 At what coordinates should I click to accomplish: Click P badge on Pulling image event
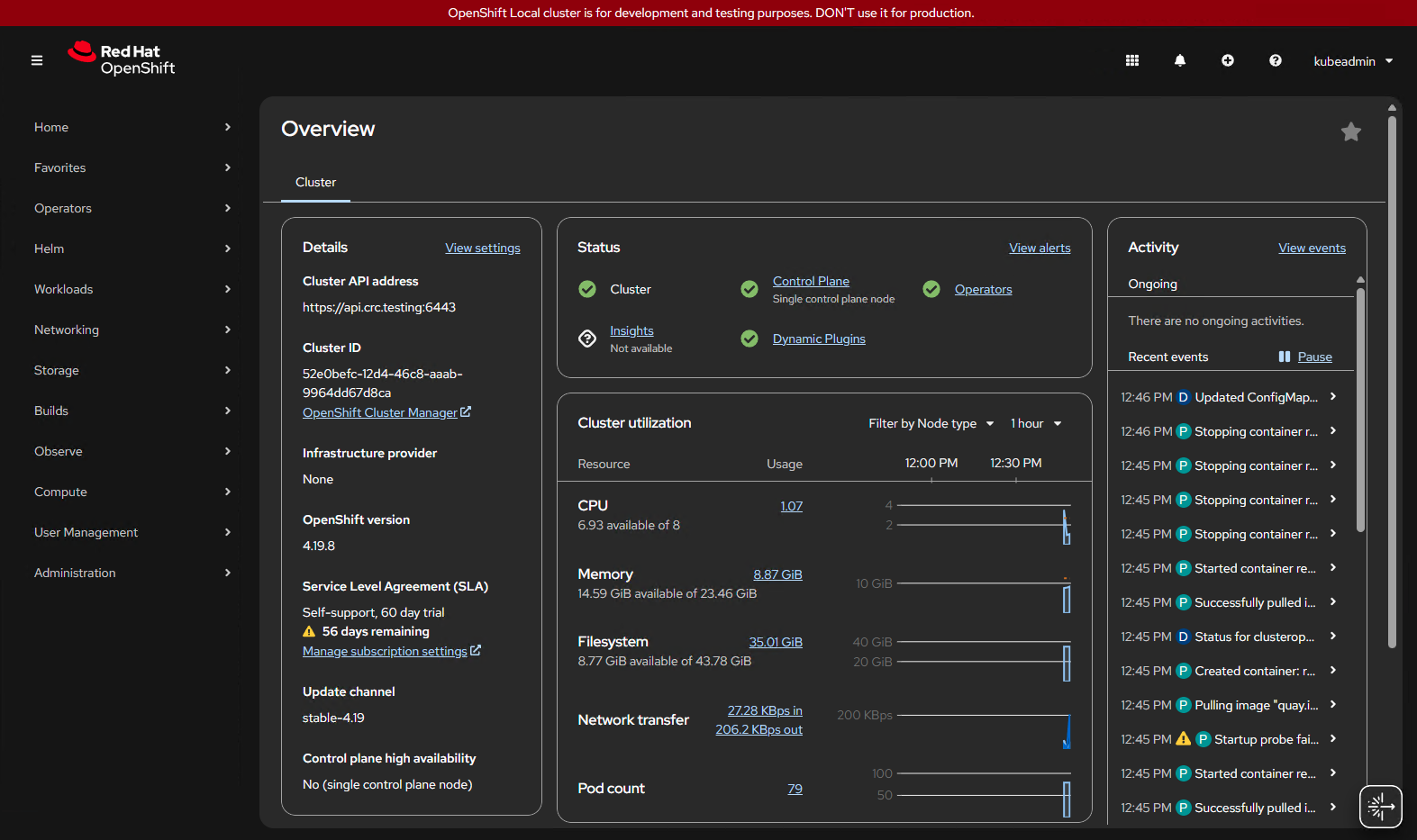click(1184, 705)
